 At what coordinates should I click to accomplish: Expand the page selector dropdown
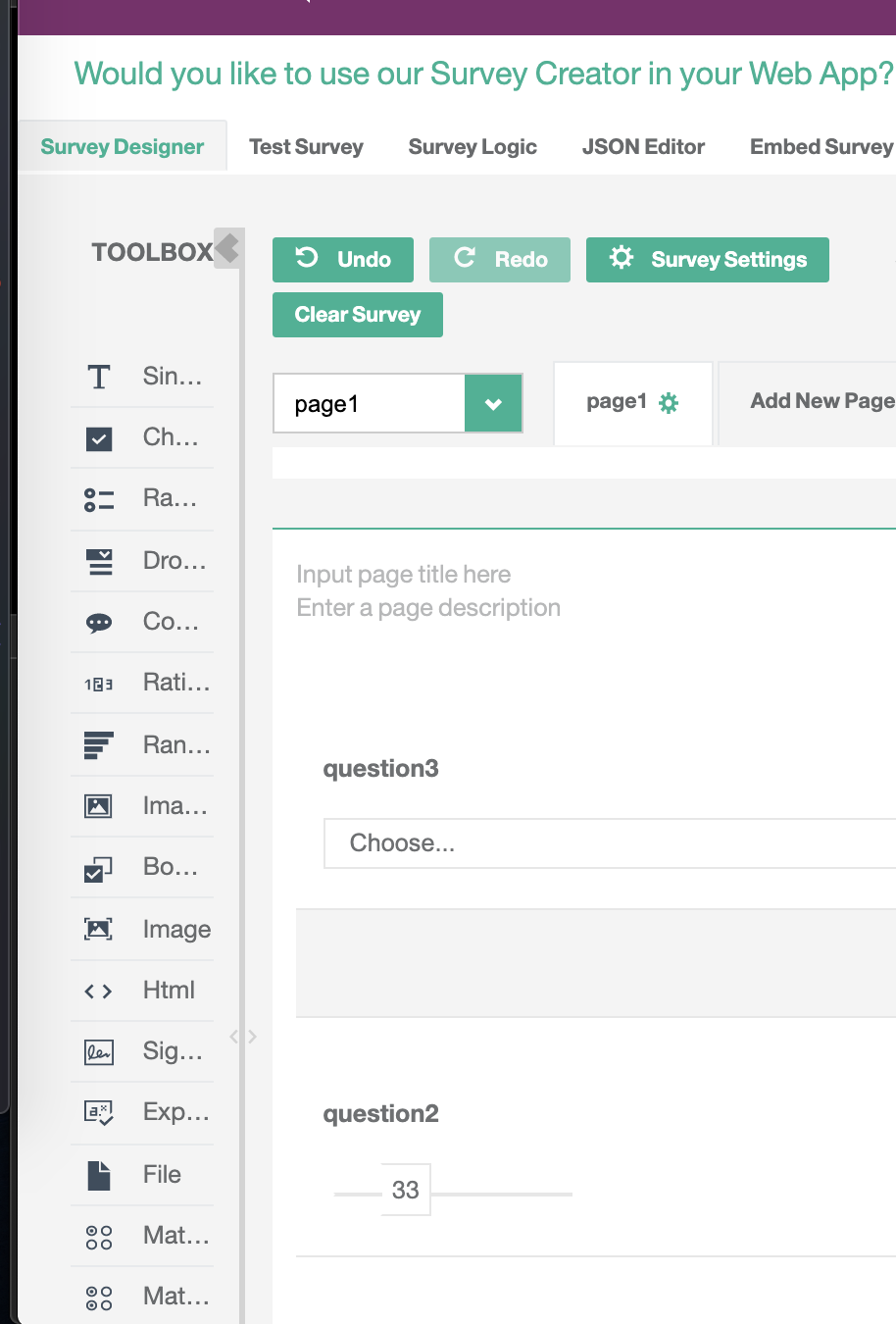[493, 403]
